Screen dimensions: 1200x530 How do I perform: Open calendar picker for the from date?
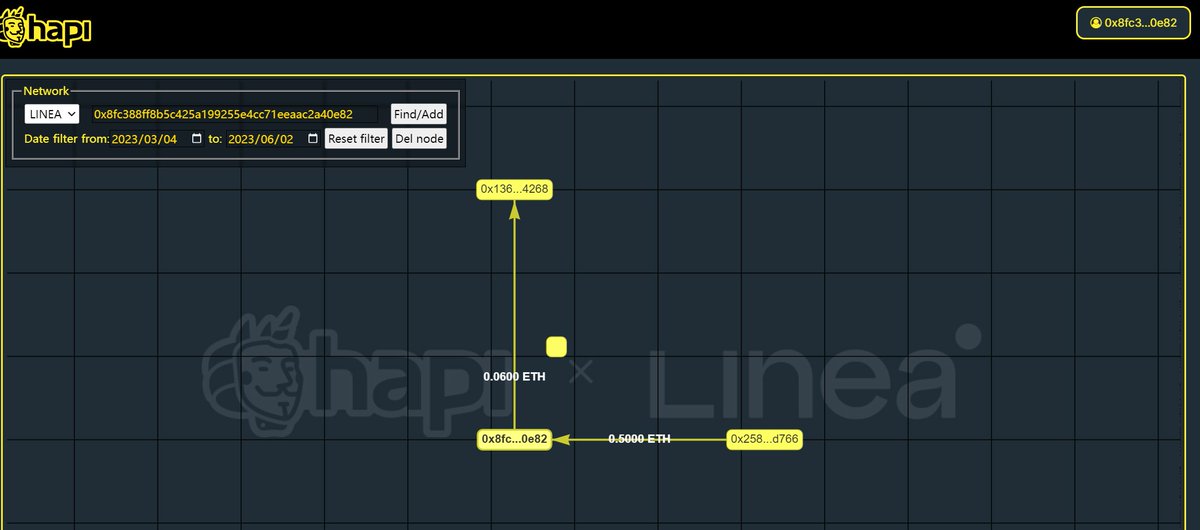tap(196, 139)
